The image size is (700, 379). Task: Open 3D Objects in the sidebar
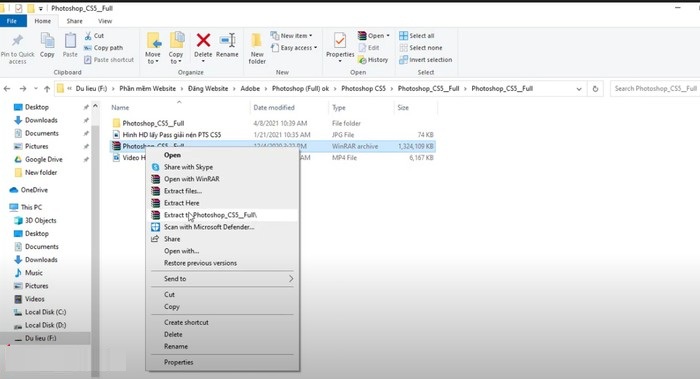(x=41, y=221)
